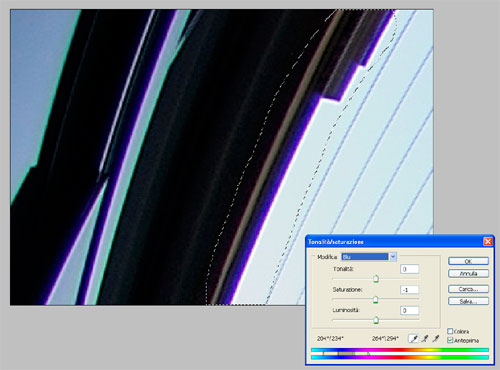The image size is (500, 370).
Task: Select the subtract-from-sample eyedropper
Action: (x=436, y=339)
